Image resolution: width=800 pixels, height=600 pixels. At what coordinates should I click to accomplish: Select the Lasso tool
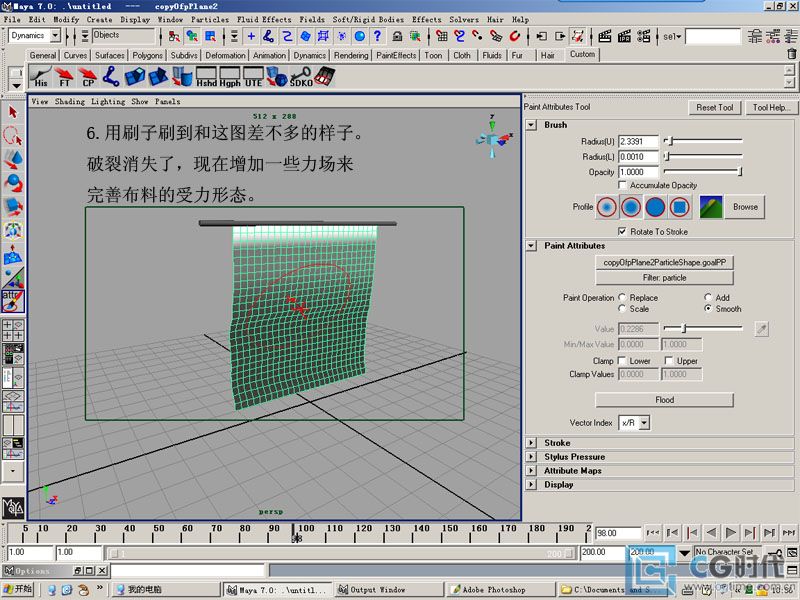[x=13, y=136]
